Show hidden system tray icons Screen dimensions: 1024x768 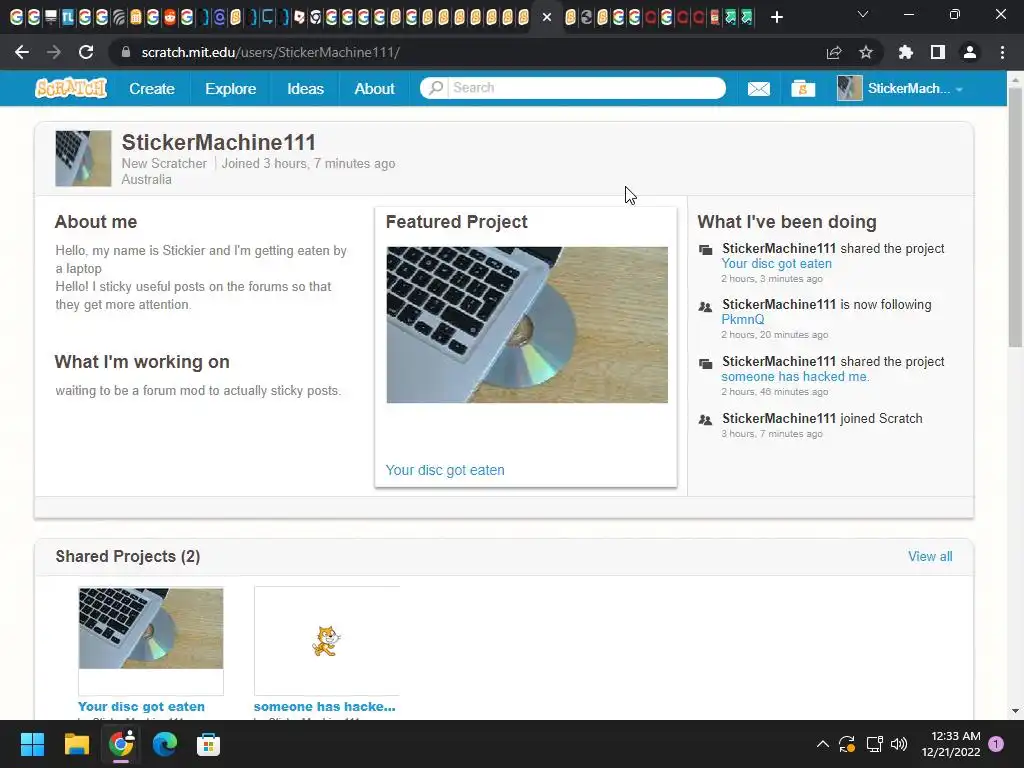[823, 744]
